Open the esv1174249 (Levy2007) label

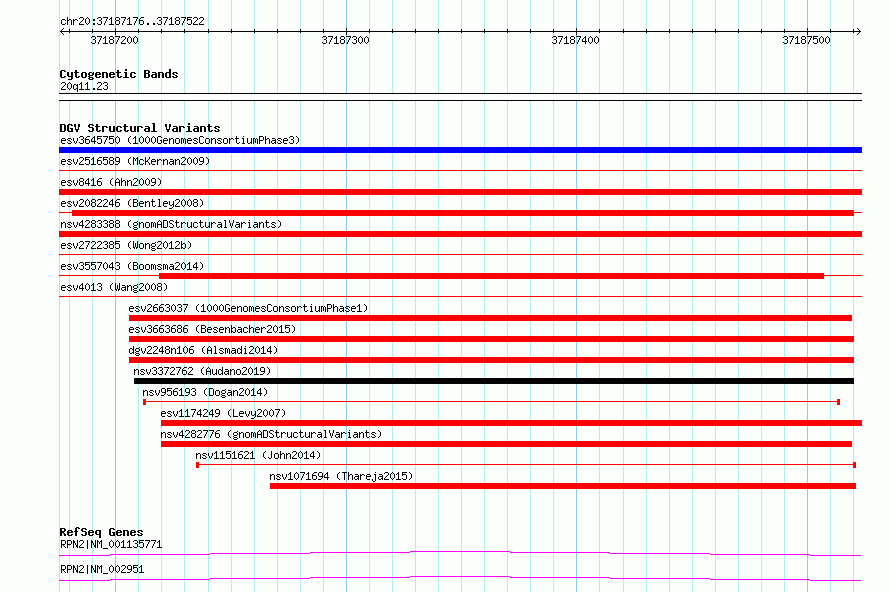click(x=223, y=413)
